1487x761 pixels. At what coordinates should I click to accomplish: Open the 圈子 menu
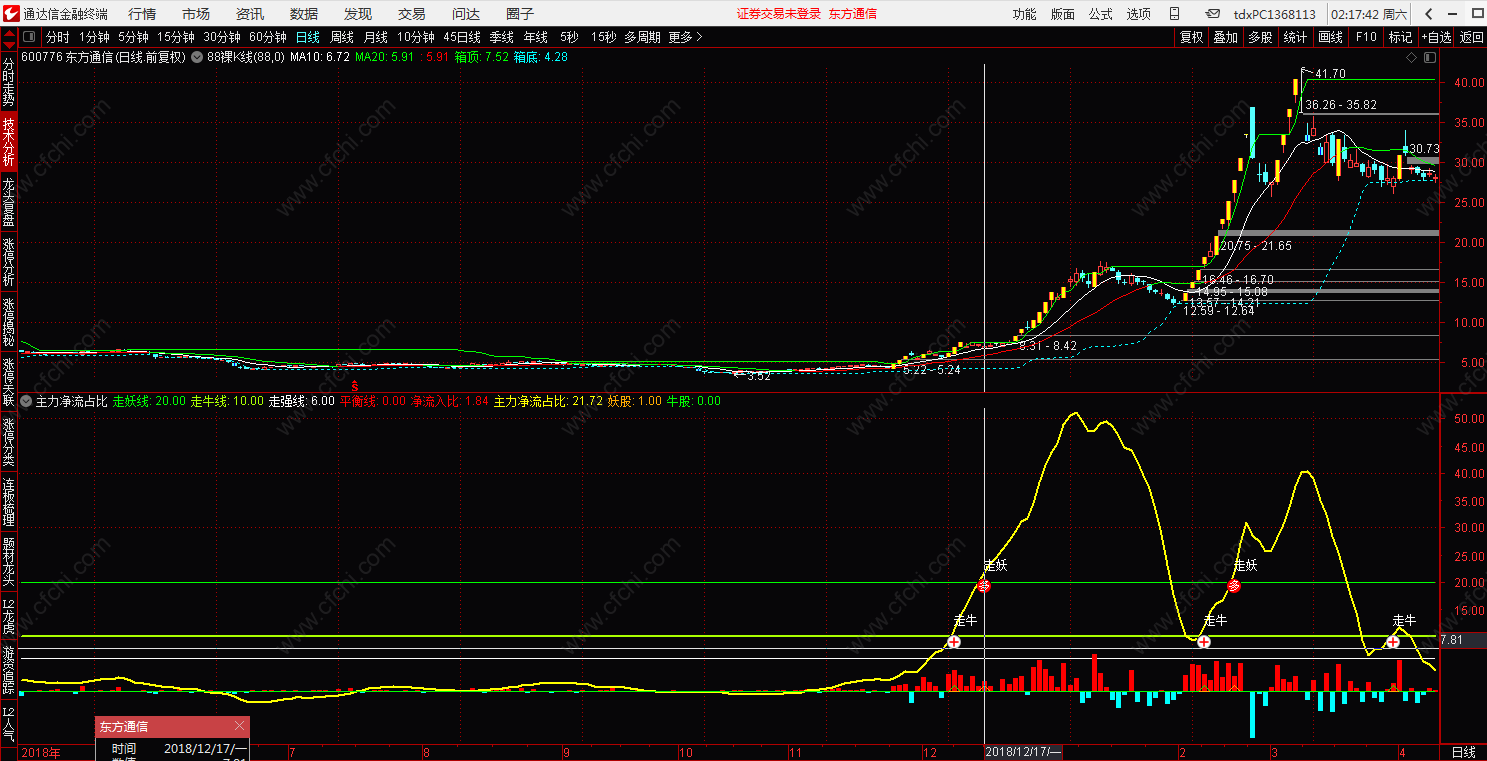coord(520,14)
